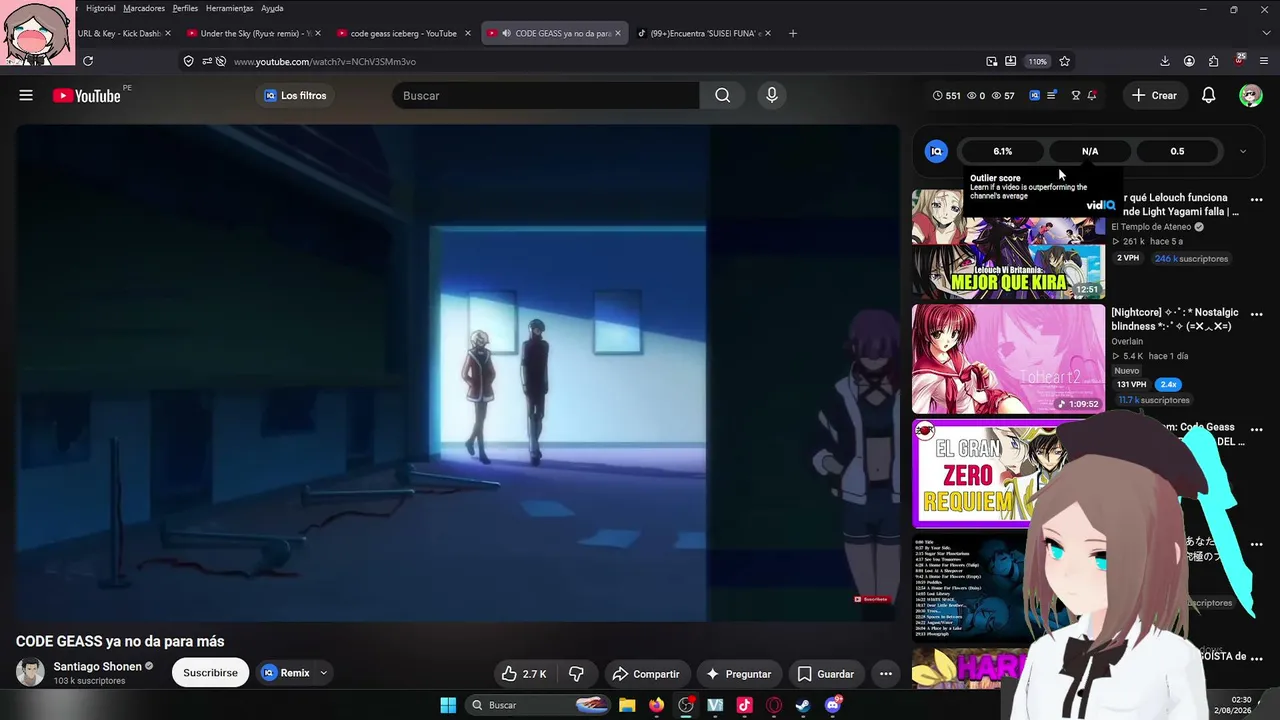Dislike the video with thumbs down
1280x720 pixels.
pos(576,673)
